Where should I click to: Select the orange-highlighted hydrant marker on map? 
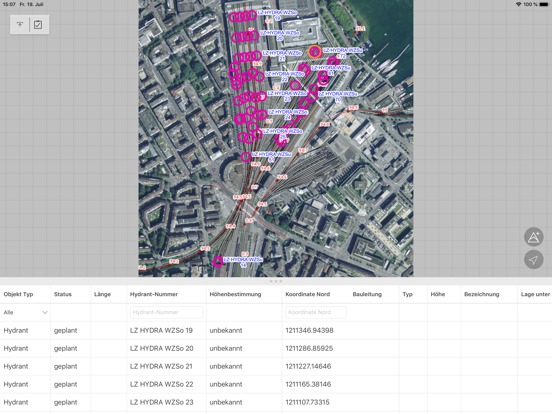[315, 52]
